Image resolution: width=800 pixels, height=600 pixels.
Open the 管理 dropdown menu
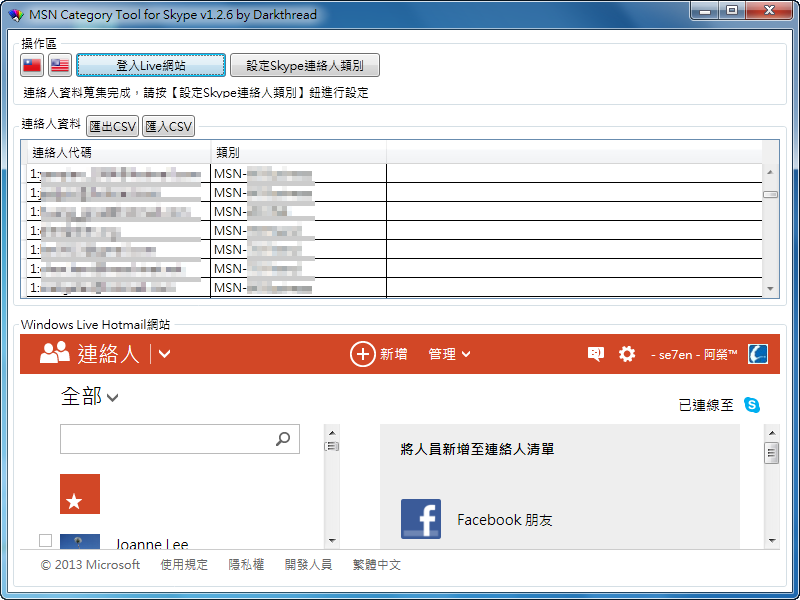tap(449, 354)
